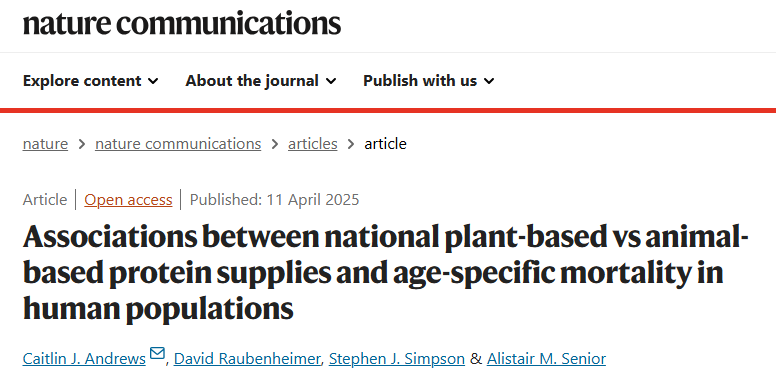Open the articles breadcrumb link
Image resolution: width=776 pixels, height=386 pixels.
coord(313,144)
